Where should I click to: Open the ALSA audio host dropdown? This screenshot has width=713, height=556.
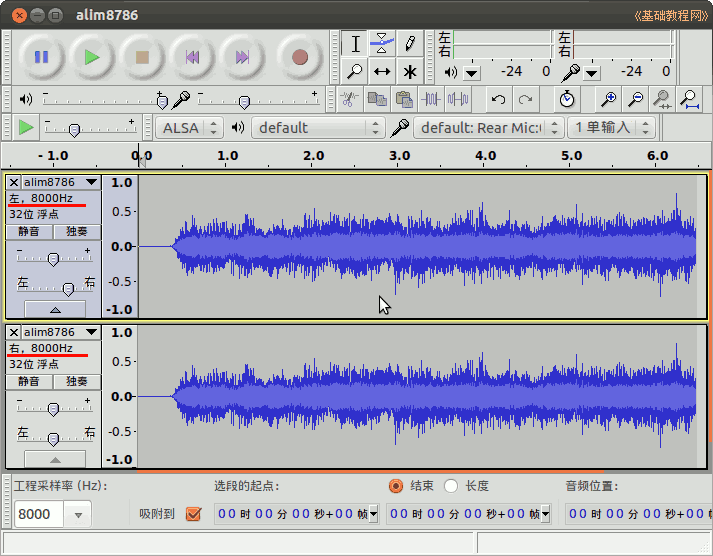tap(190, 128)
